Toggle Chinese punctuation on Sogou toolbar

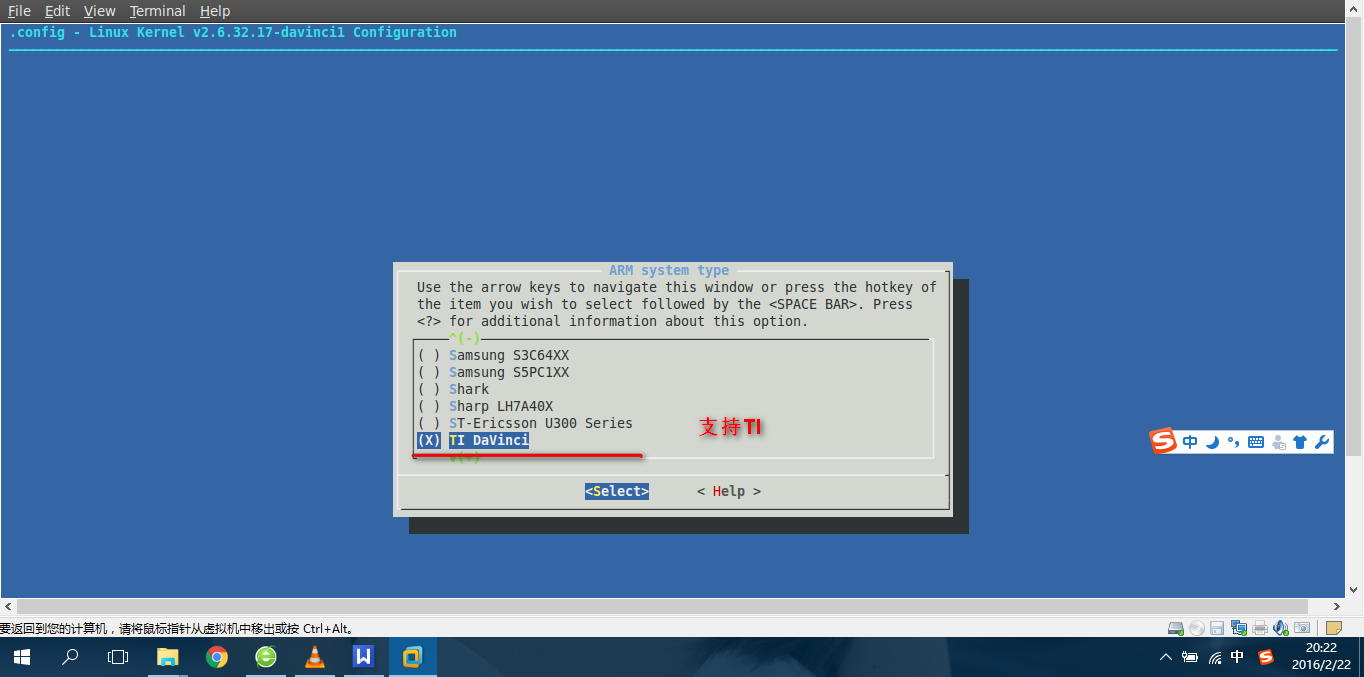1233,442
